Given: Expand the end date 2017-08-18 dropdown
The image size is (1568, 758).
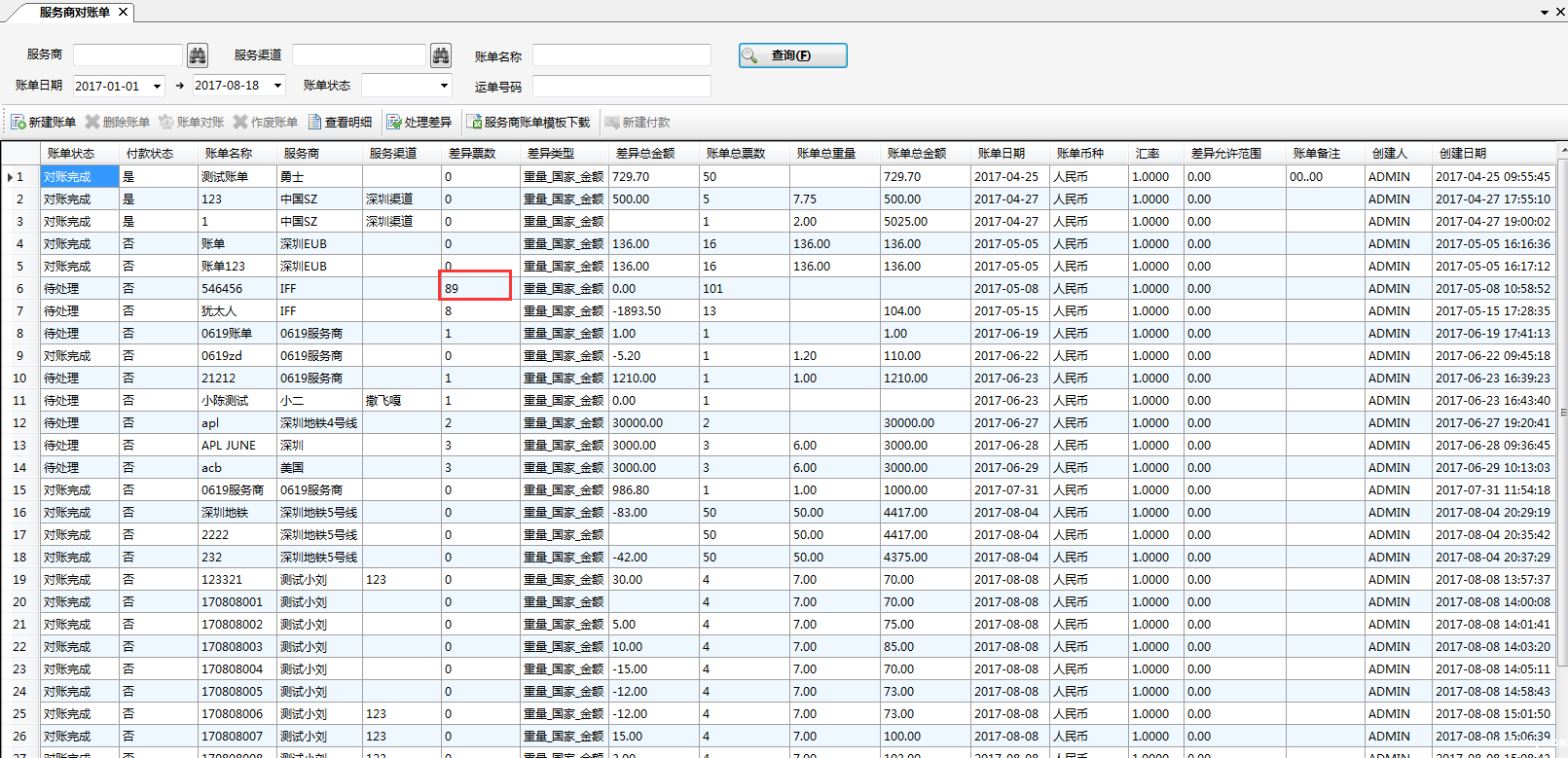Looking at the screenshot, I should point(277,86).
